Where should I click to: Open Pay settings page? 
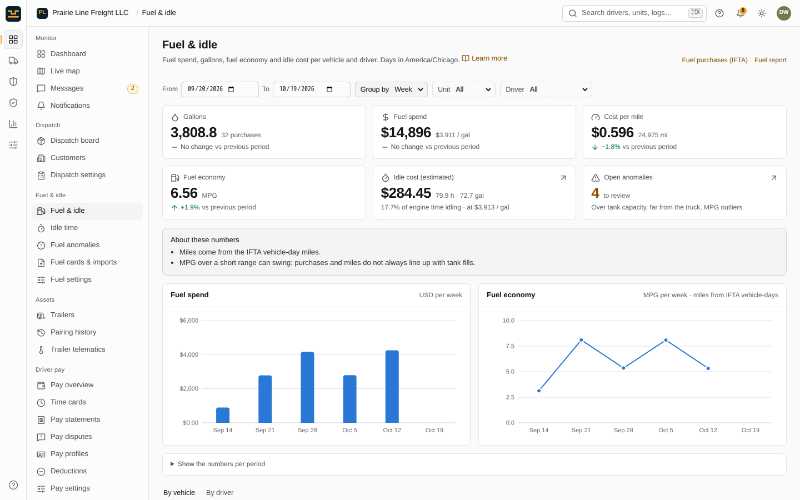coord(88,489)
